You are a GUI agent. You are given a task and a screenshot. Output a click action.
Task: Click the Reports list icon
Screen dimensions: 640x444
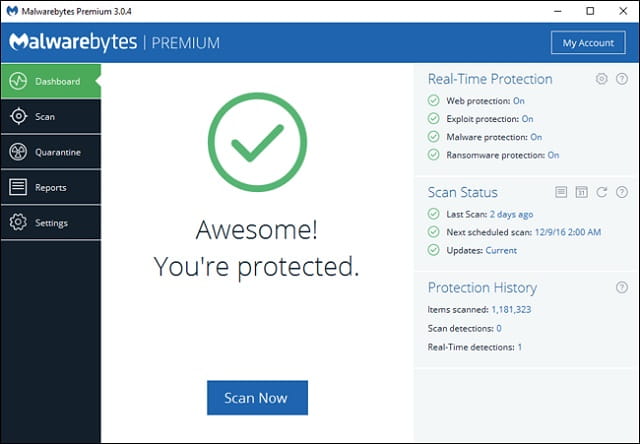coord(18,187)
